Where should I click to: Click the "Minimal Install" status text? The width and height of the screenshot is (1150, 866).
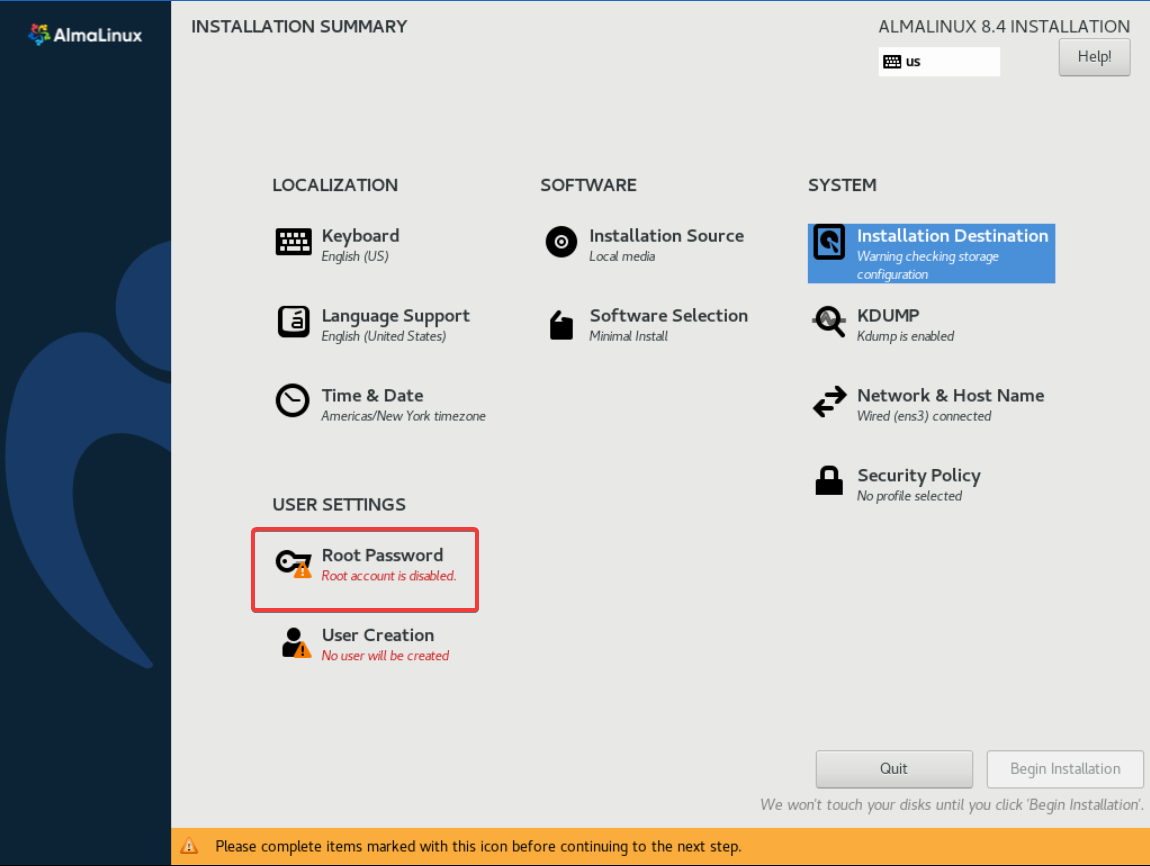coord(629,337)
